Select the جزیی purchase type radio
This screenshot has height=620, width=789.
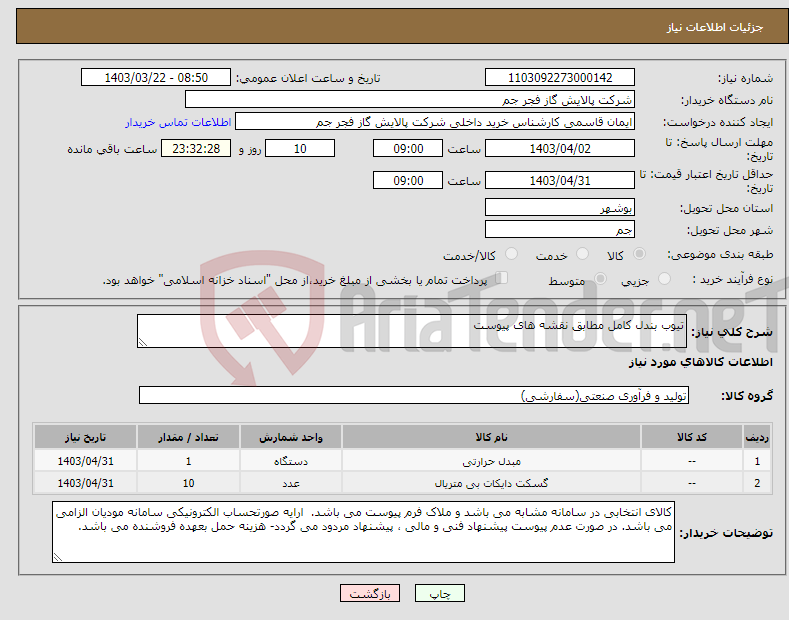[x=664, y=279]
